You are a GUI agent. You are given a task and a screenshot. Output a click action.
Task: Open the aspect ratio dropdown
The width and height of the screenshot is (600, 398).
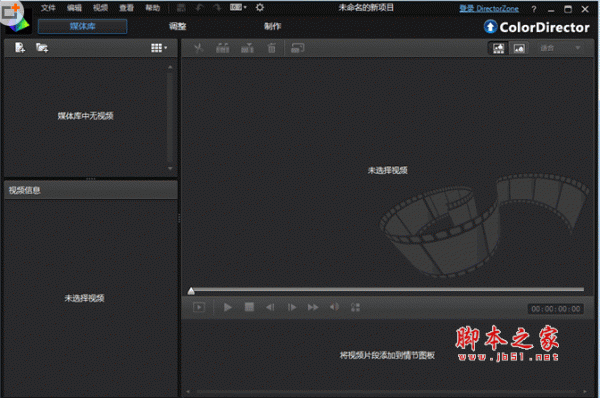coord(238,7)
